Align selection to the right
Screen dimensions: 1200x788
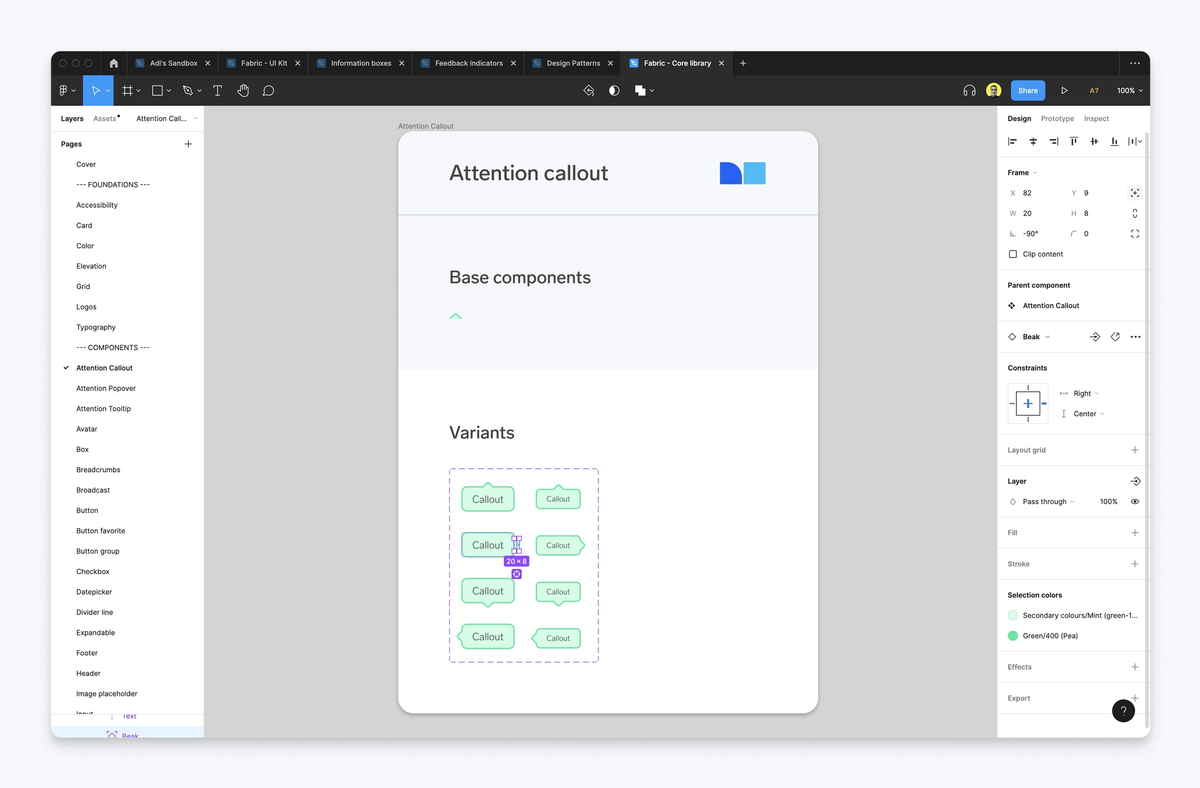[x=1053, y=142]
